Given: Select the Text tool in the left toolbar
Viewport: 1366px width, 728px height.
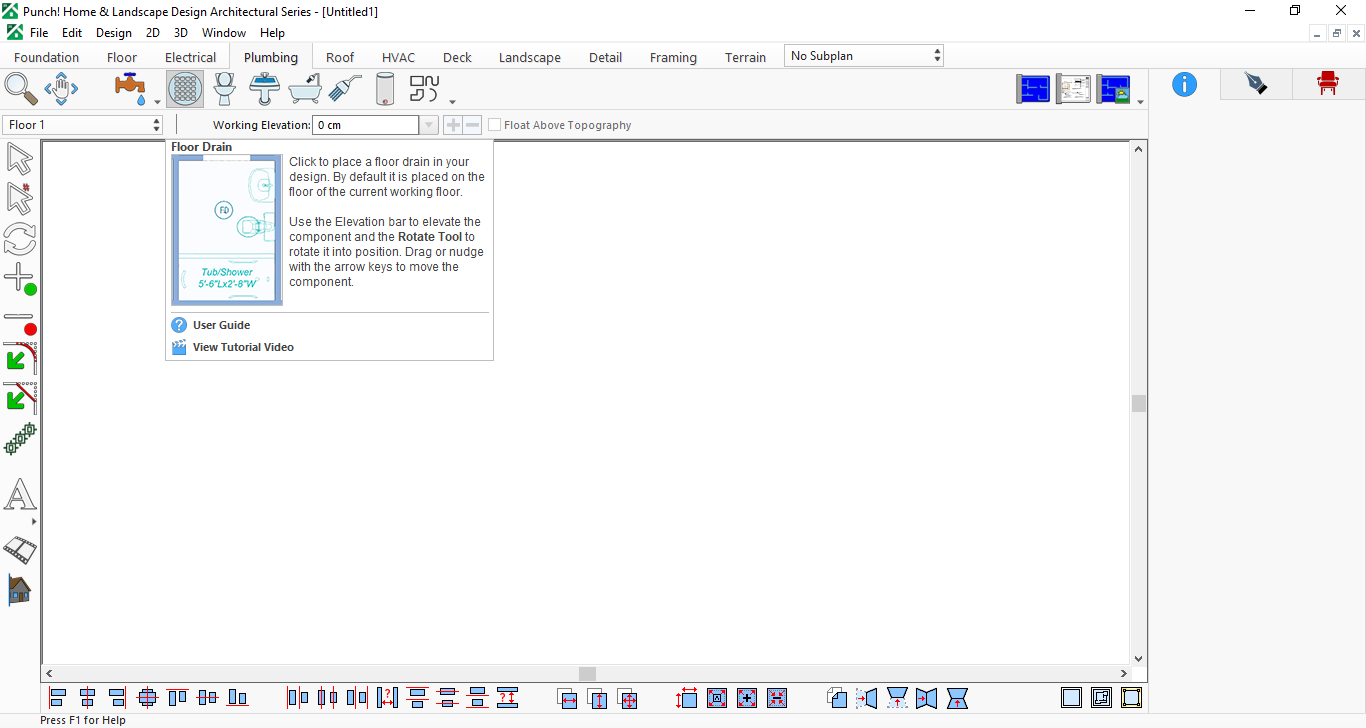Looking at the screenshot, I should pos(20,495).
